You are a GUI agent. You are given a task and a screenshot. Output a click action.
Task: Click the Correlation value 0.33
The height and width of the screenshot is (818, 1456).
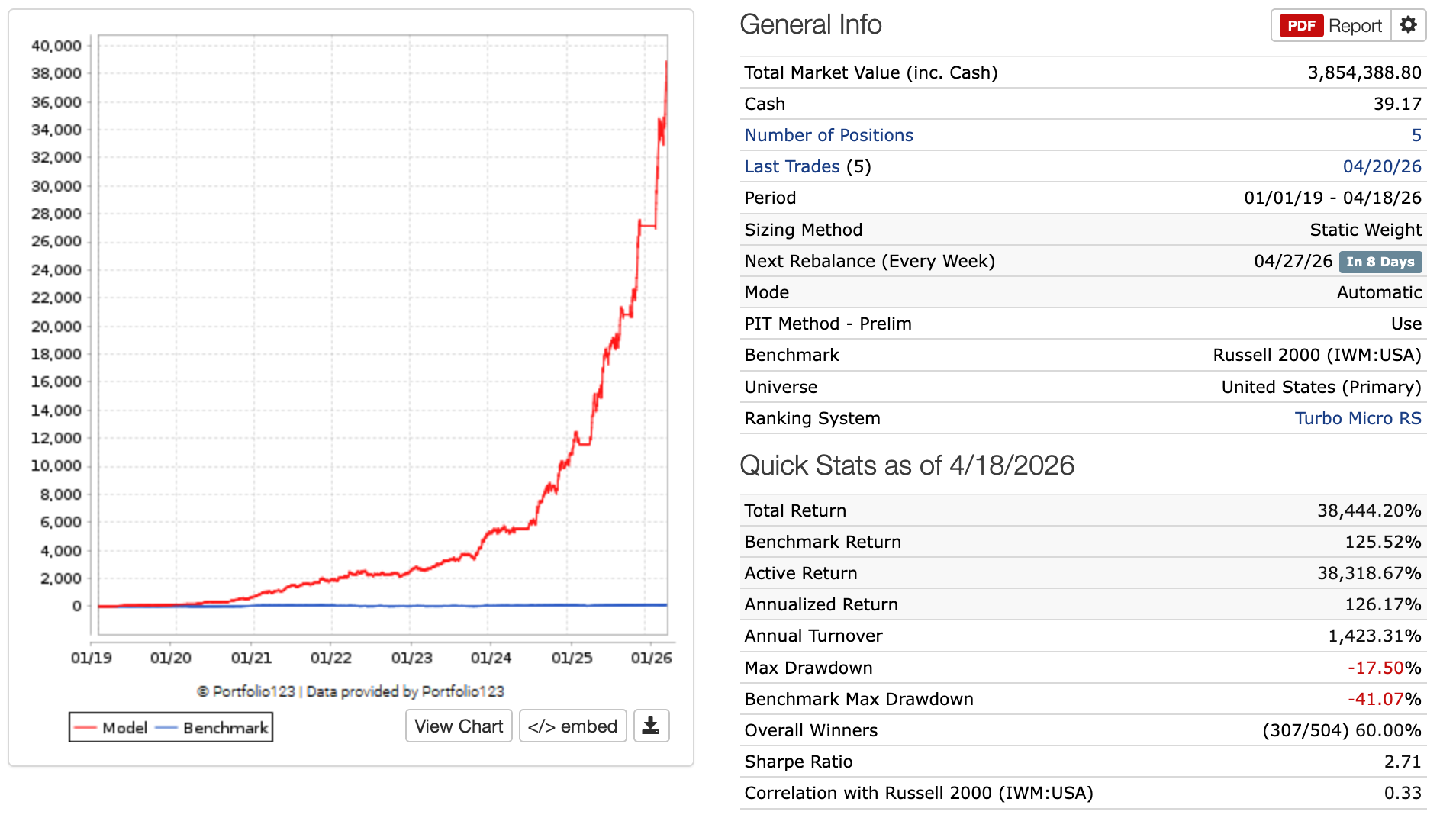point(1403,793)
